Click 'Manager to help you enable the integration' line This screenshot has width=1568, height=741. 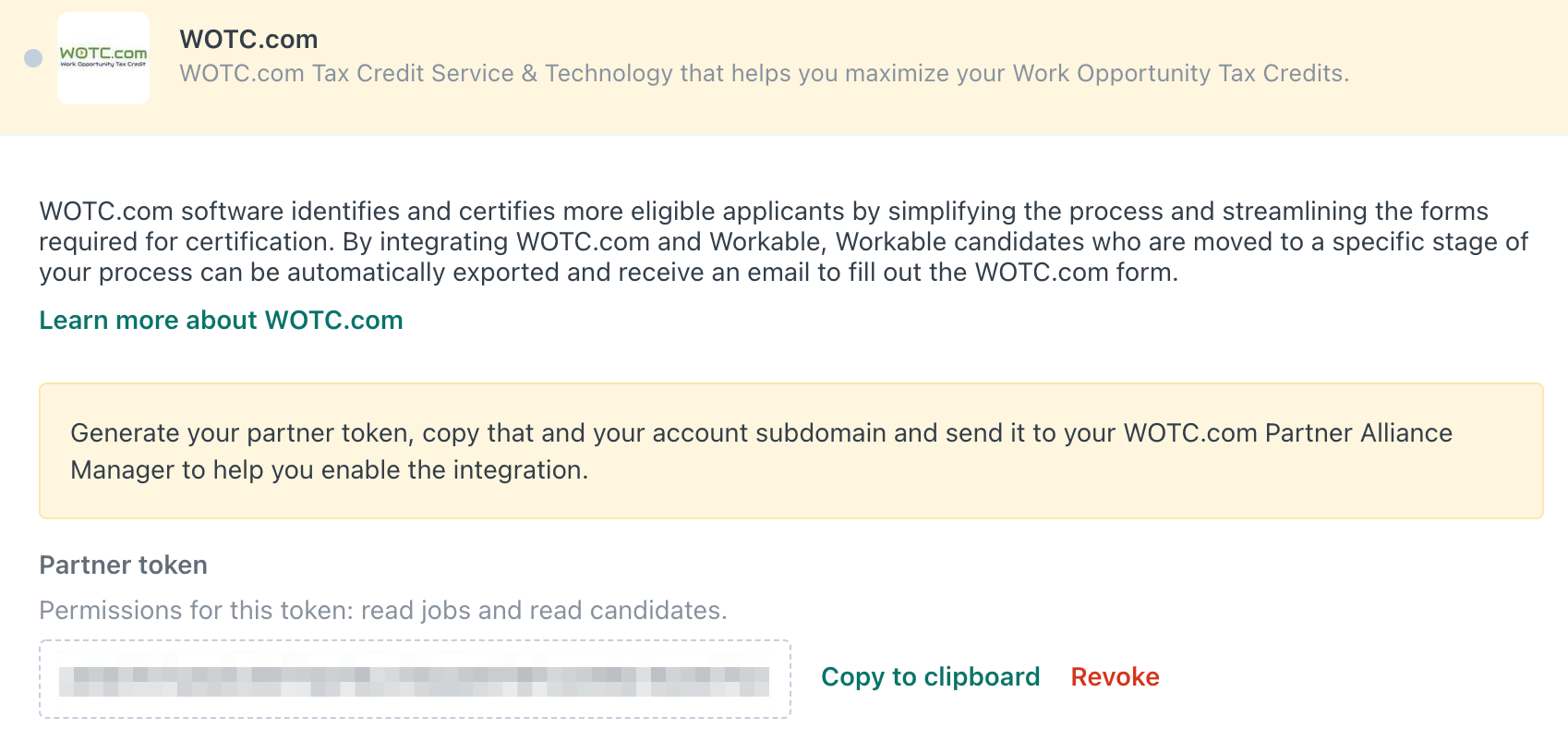pos(329,469)
